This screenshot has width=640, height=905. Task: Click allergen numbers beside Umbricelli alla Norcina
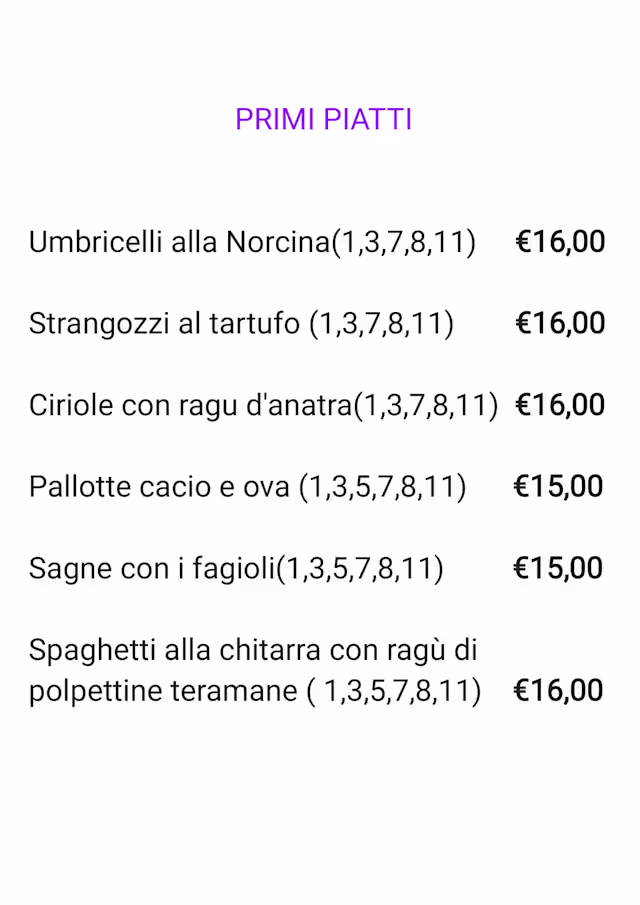click(403, 242)
